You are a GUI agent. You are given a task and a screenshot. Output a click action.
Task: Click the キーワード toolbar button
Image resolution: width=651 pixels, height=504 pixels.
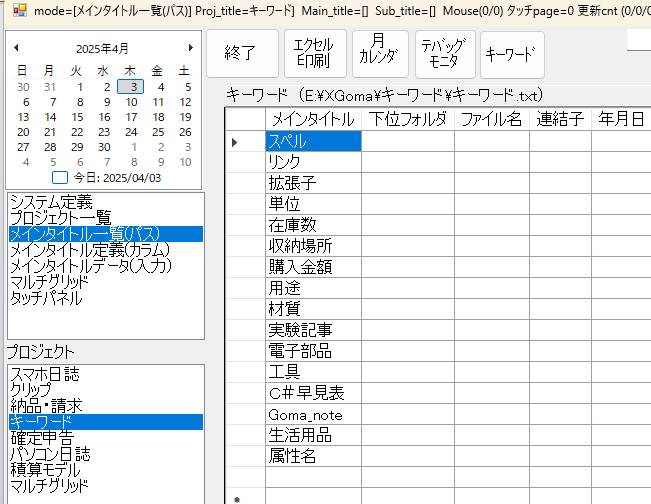pos(511,54)
